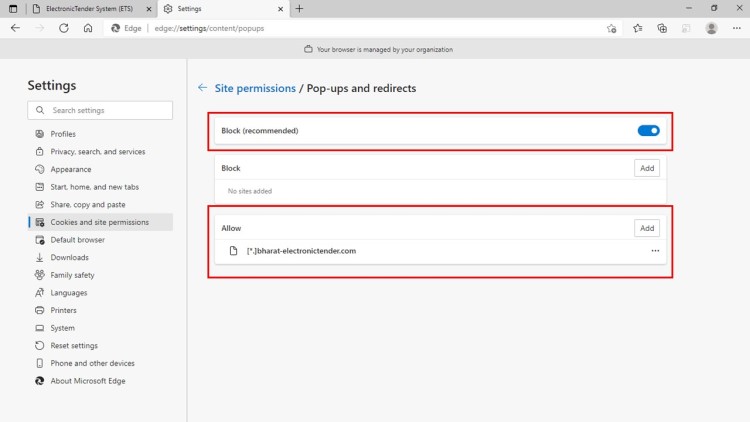
Task: Open the Collections icon in toolbar
Action: coord(662,28)
